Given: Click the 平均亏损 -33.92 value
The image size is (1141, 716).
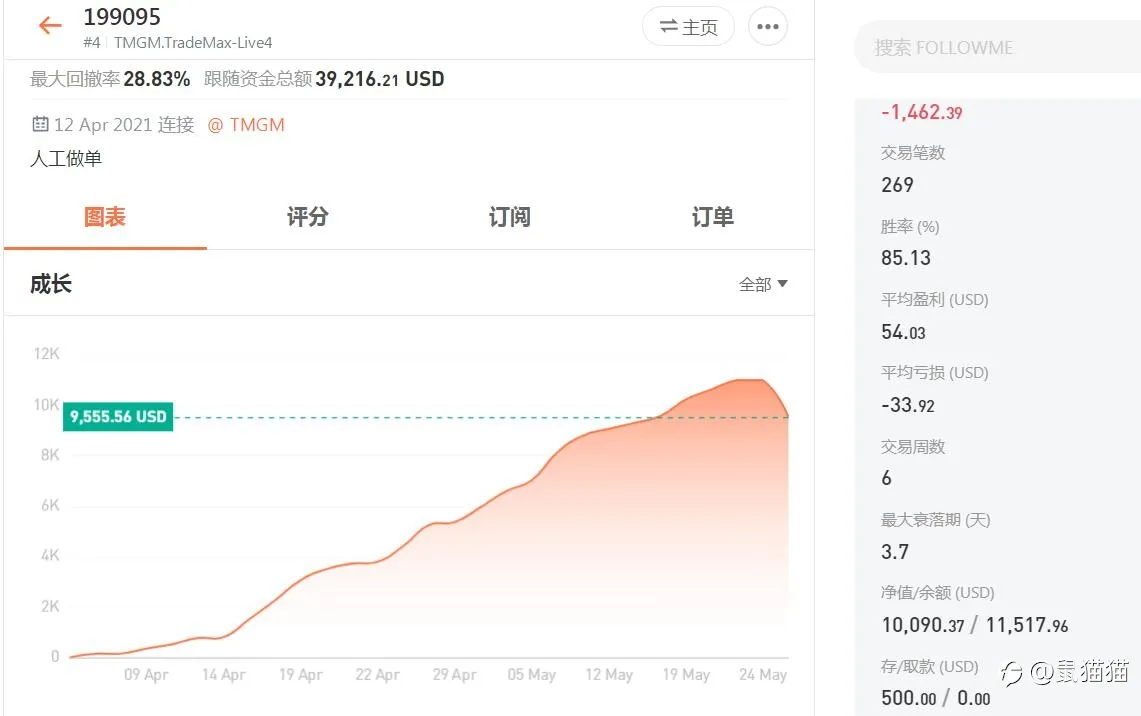Looking at the screenshot, I should pyautogui.click(x=907, y=405).
